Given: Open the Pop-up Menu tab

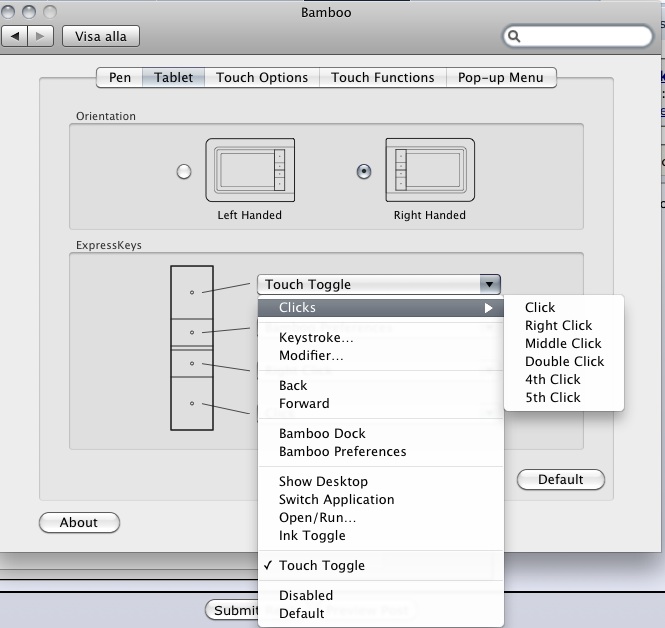Looking at the screenshot, I should (x=501, y=78).
